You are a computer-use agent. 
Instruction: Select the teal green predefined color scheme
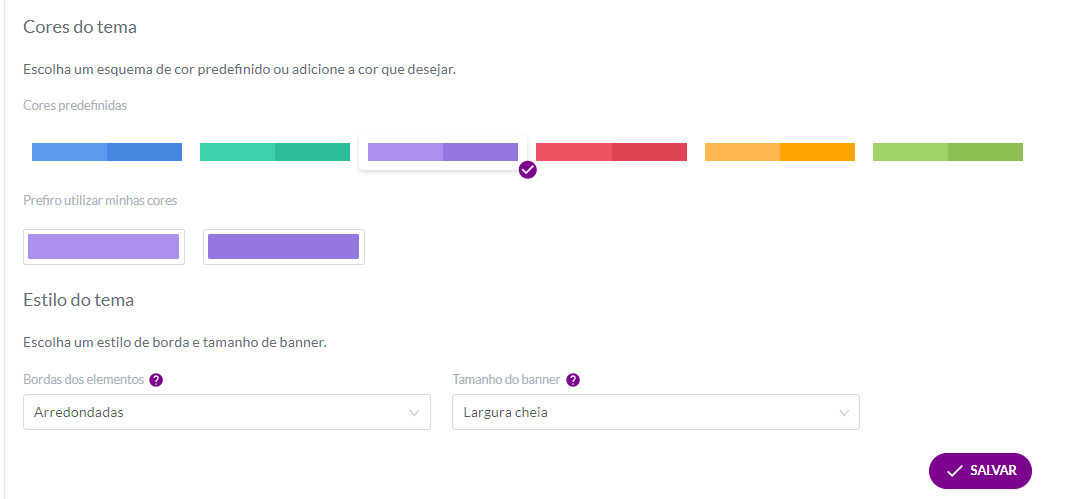[275, 152]
